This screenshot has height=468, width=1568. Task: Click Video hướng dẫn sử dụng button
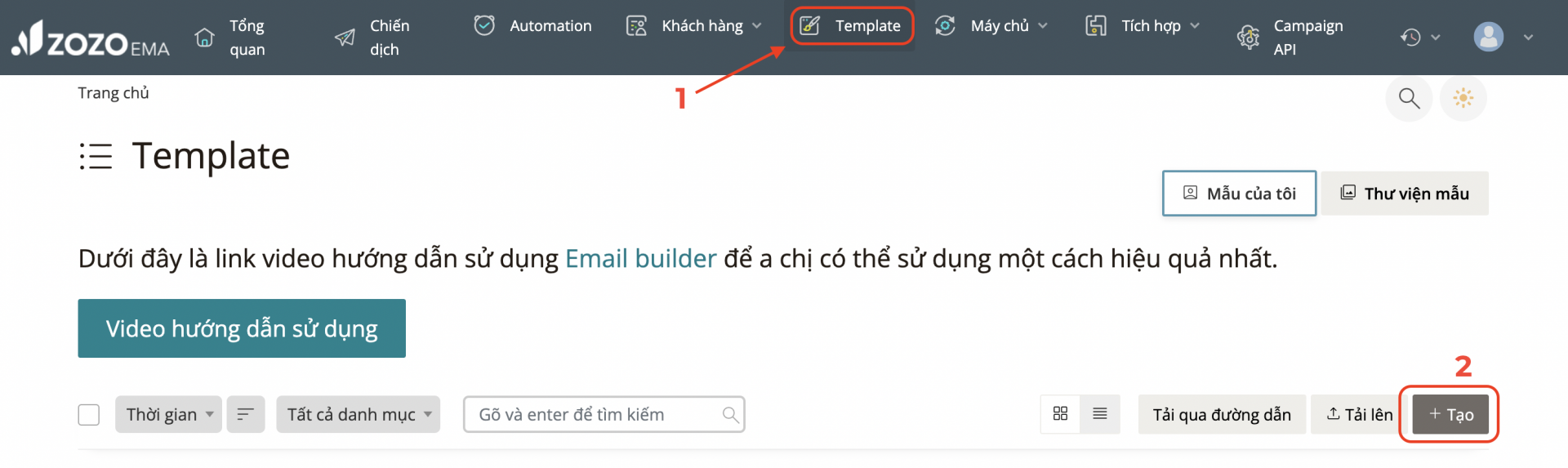242,328
